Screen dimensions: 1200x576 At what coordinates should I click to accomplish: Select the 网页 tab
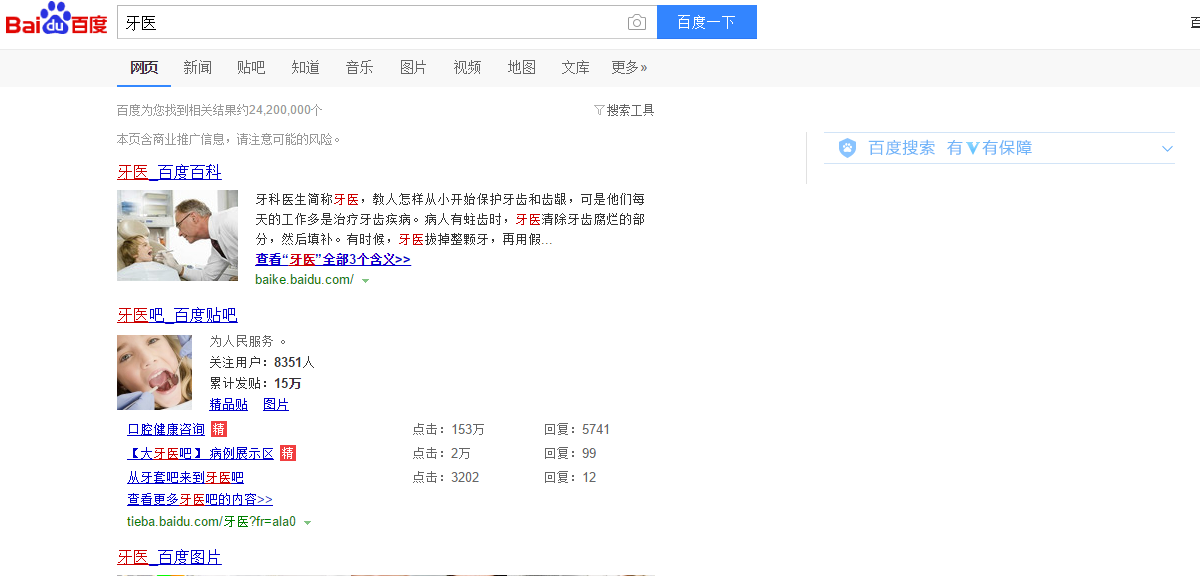(x=144, y=67)
